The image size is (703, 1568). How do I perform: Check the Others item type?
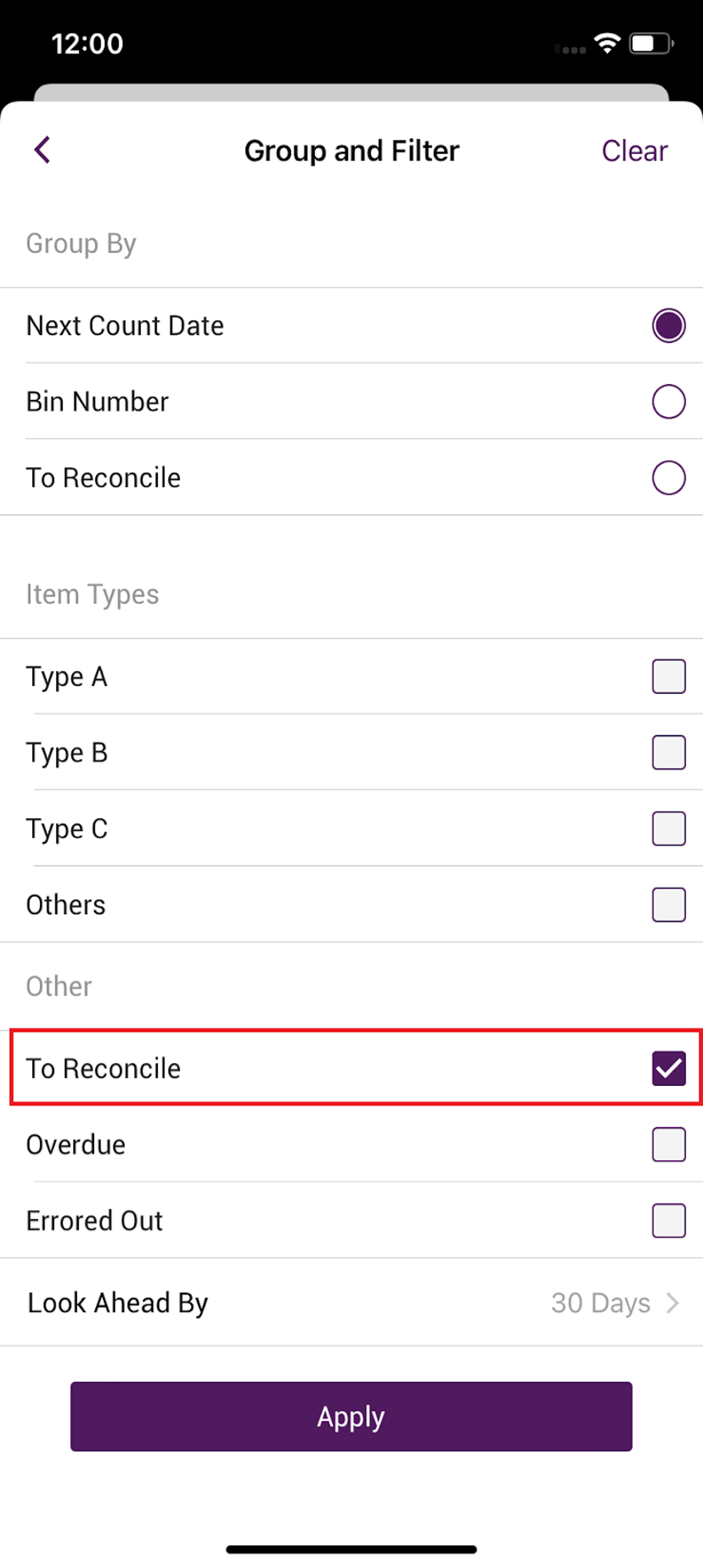(669, 905)
